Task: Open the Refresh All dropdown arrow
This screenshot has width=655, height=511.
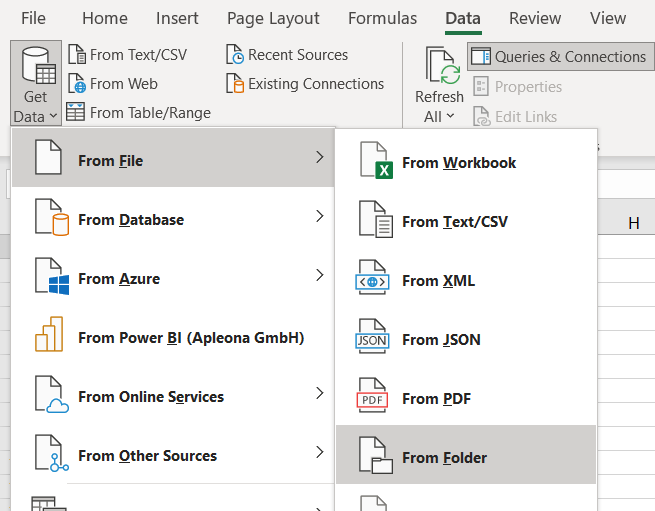Action: pyautogui.click(x=450, y=116)
